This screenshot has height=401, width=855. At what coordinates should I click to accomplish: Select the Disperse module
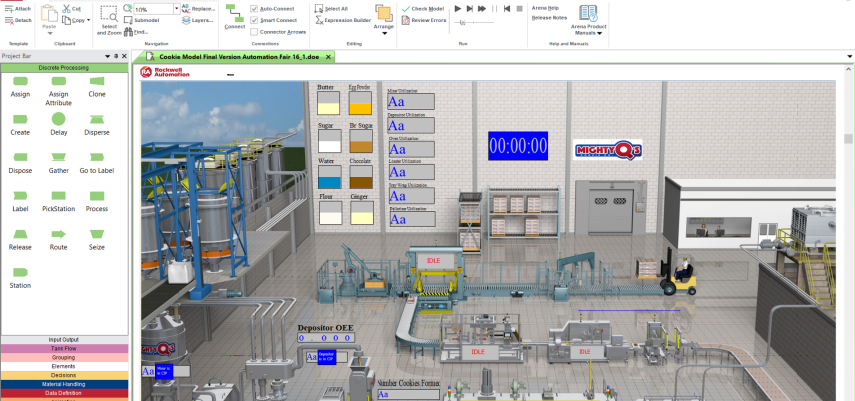(x=97, y=124)
